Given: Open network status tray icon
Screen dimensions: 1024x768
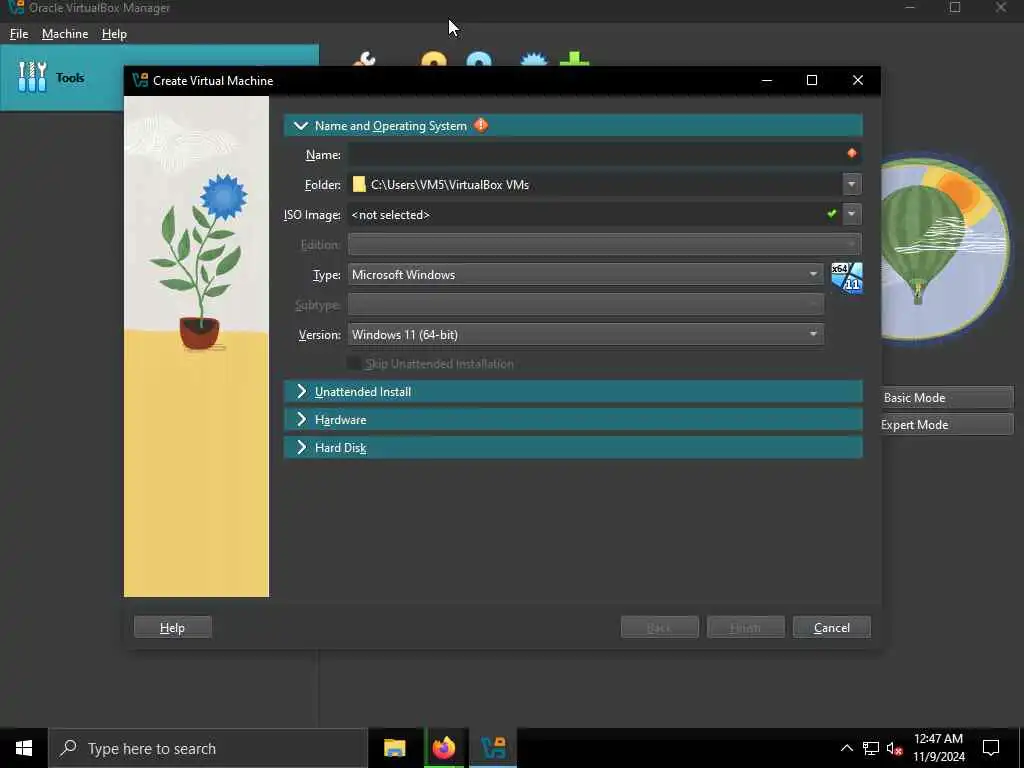Looking at the screenshot, I should point(871,748).
